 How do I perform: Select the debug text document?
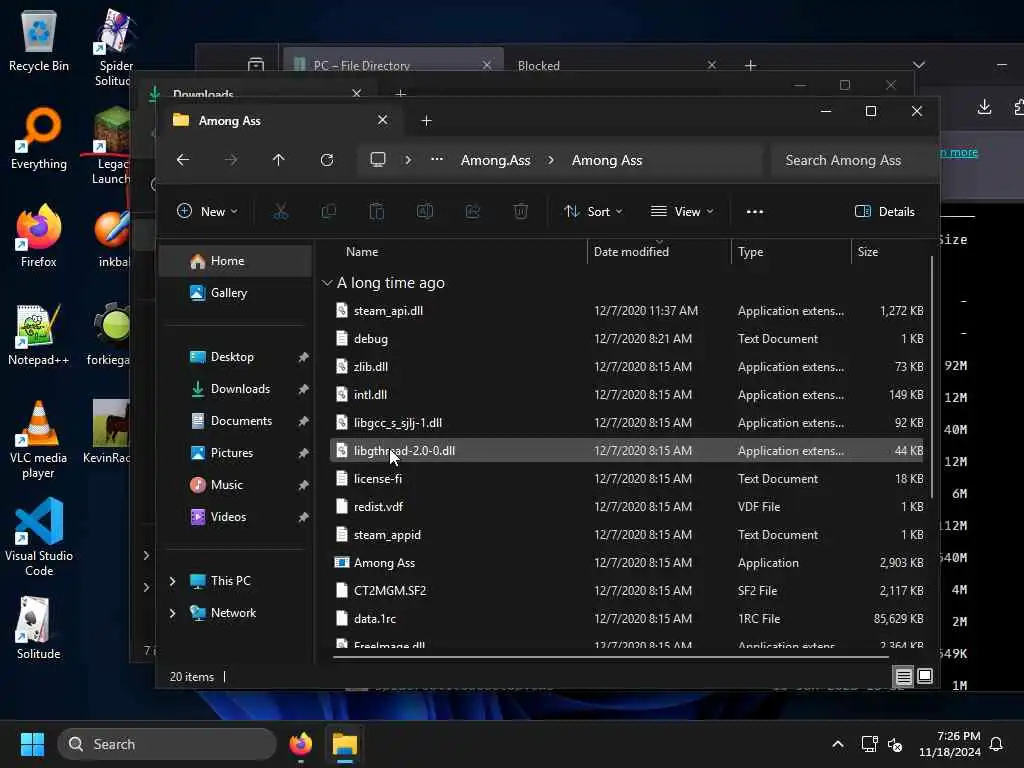pos(628,339)
